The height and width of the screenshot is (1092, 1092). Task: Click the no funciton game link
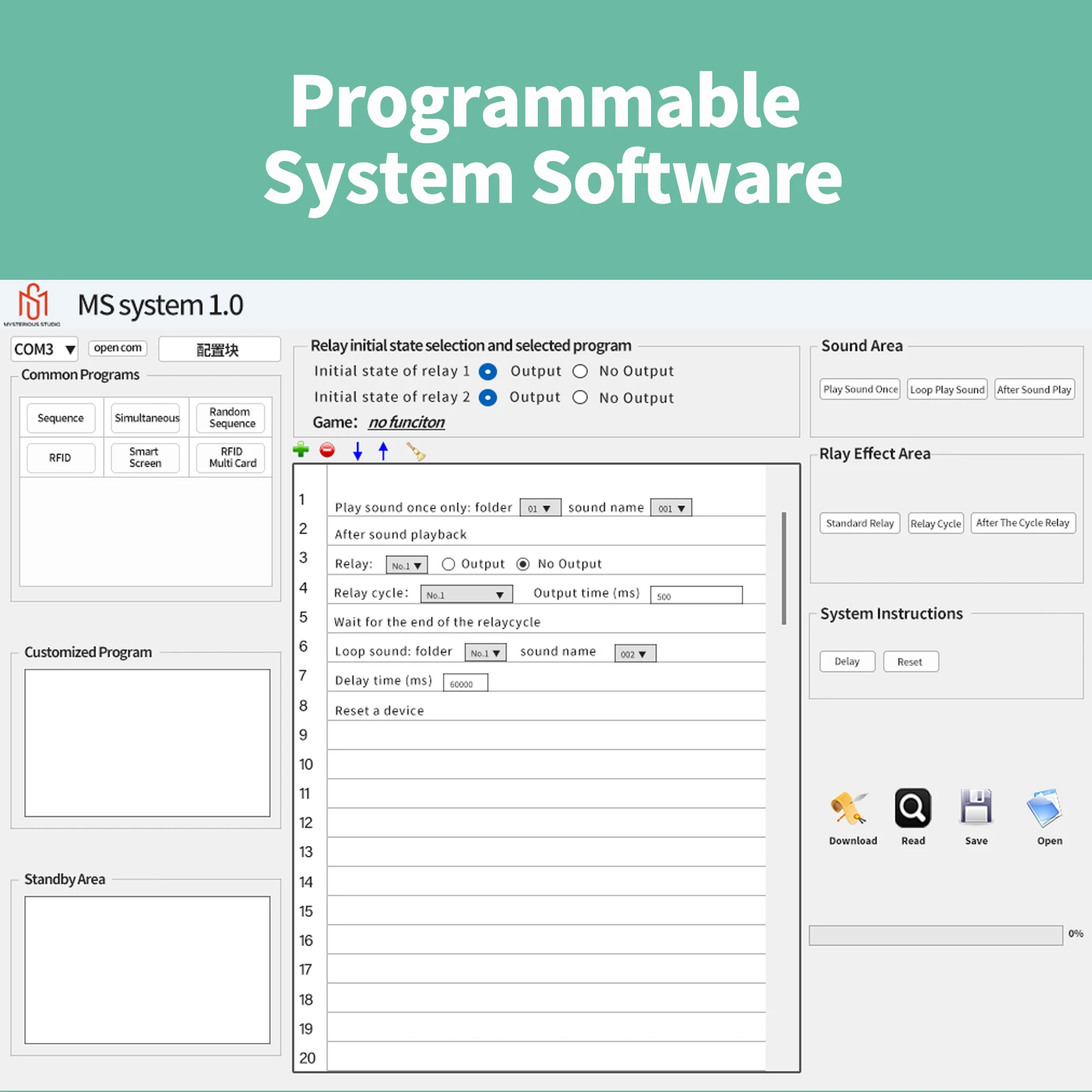(407, 422)
